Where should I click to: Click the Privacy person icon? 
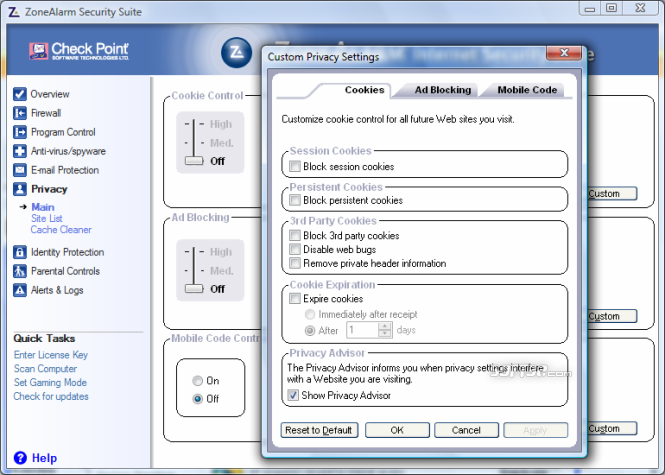pyautogui.click(x=20, y=189)
